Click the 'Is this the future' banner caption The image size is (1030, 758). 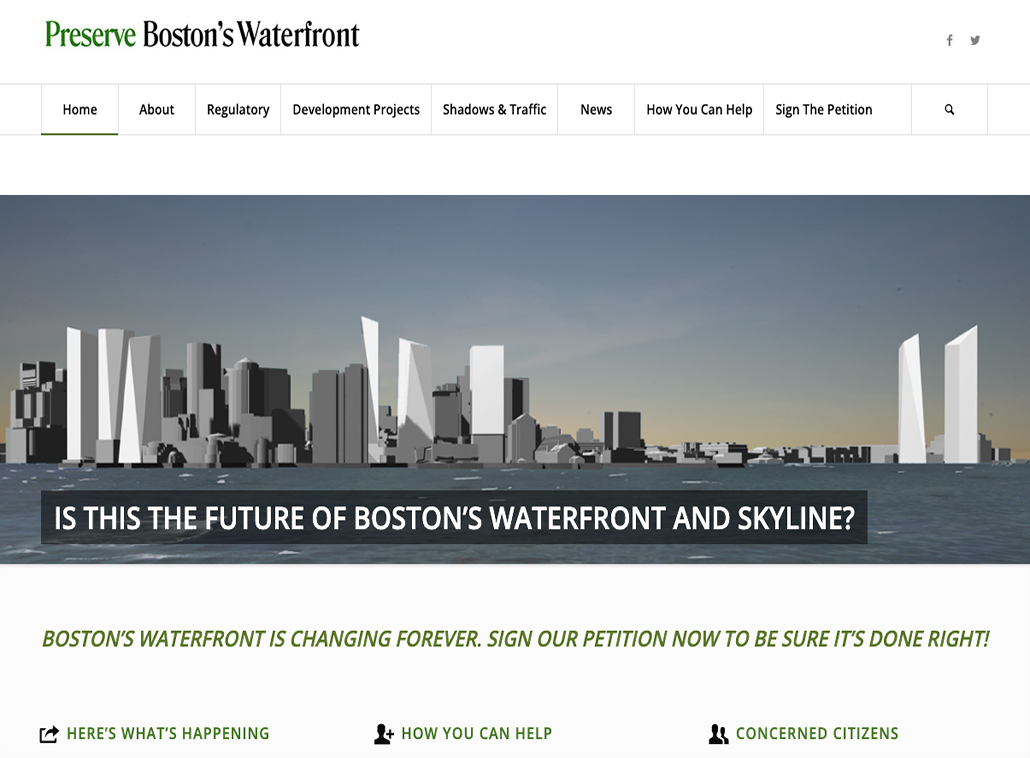pyautogui.click(x=454, y=518)
